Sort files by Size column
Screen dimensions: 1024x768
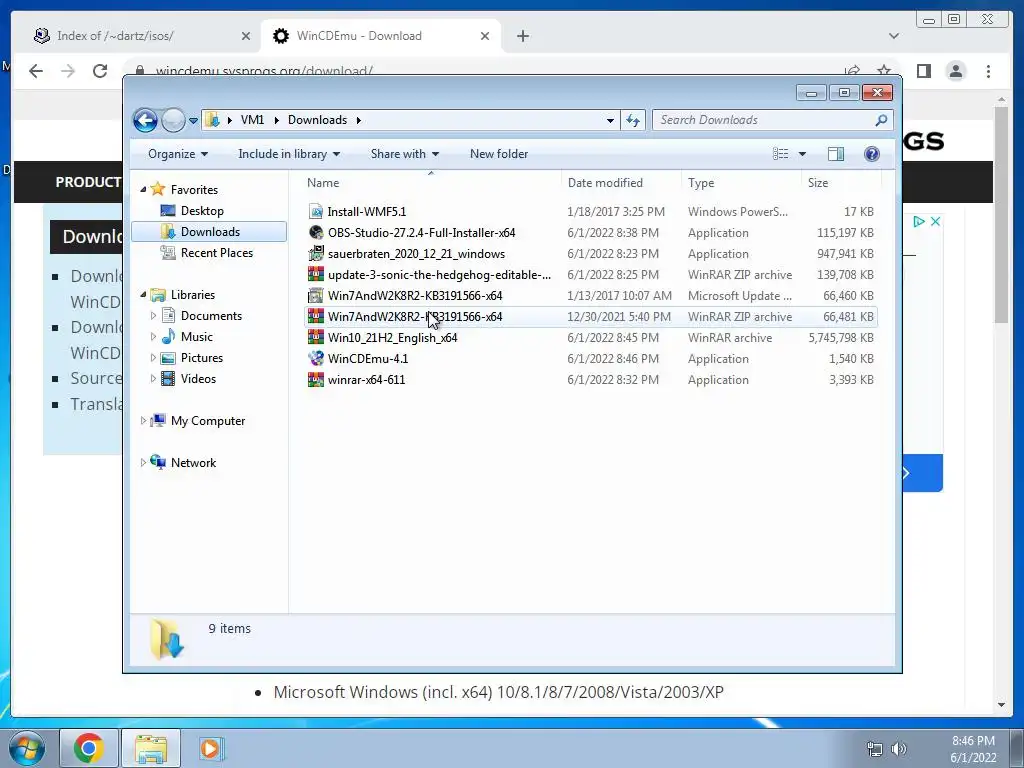tap(841, 183)
